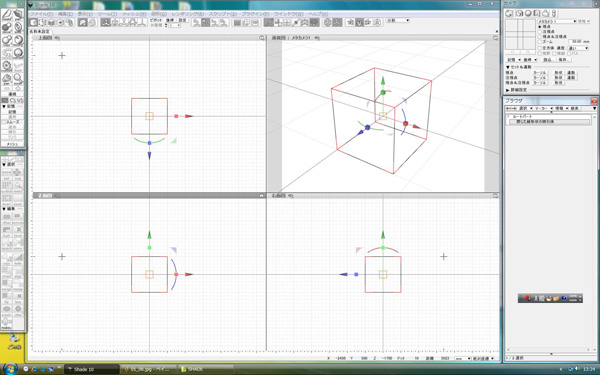Click the last icon in camera panel toolbar
The width and height of the screenshot is (600, 375).
coord(554,13)
